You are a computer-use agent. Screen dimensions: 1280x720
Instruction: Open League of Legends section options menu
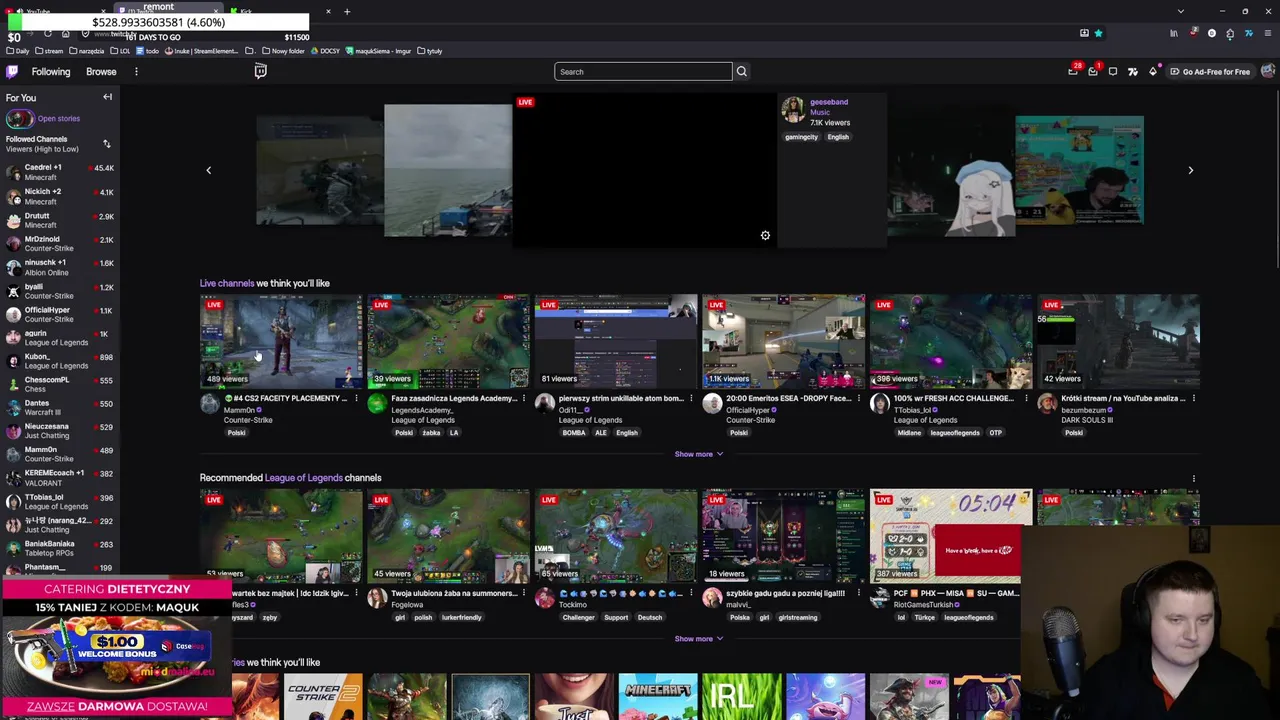click(1193, 478)
